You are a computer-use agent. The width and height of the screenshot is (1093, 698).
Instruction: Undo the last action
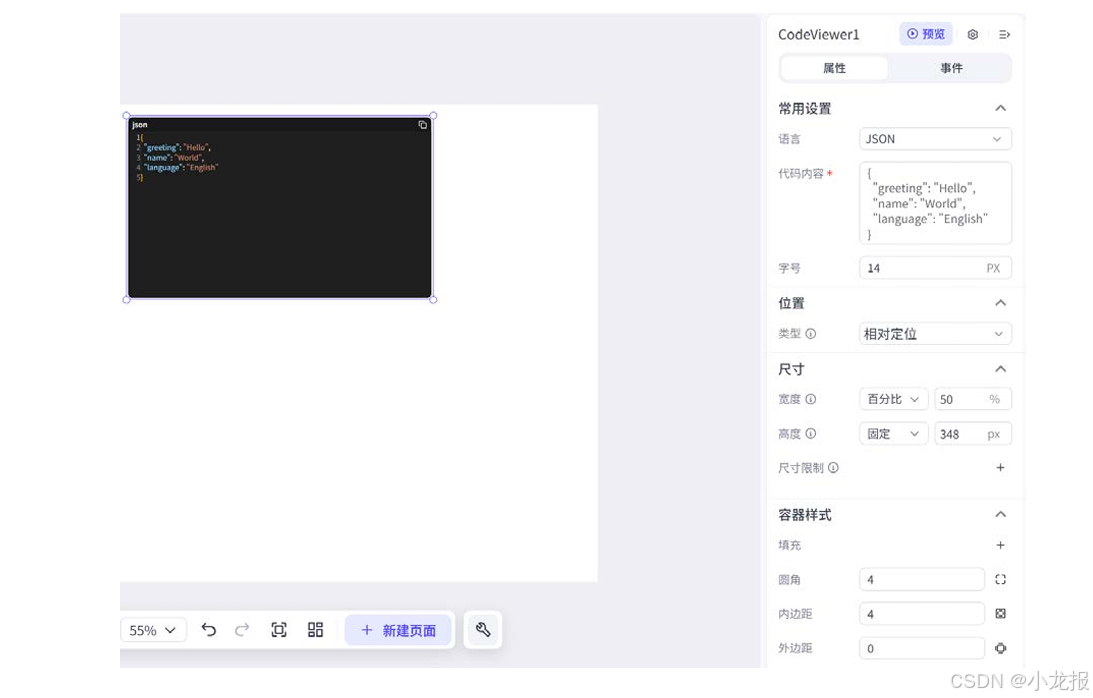click(x=209, y=630)
